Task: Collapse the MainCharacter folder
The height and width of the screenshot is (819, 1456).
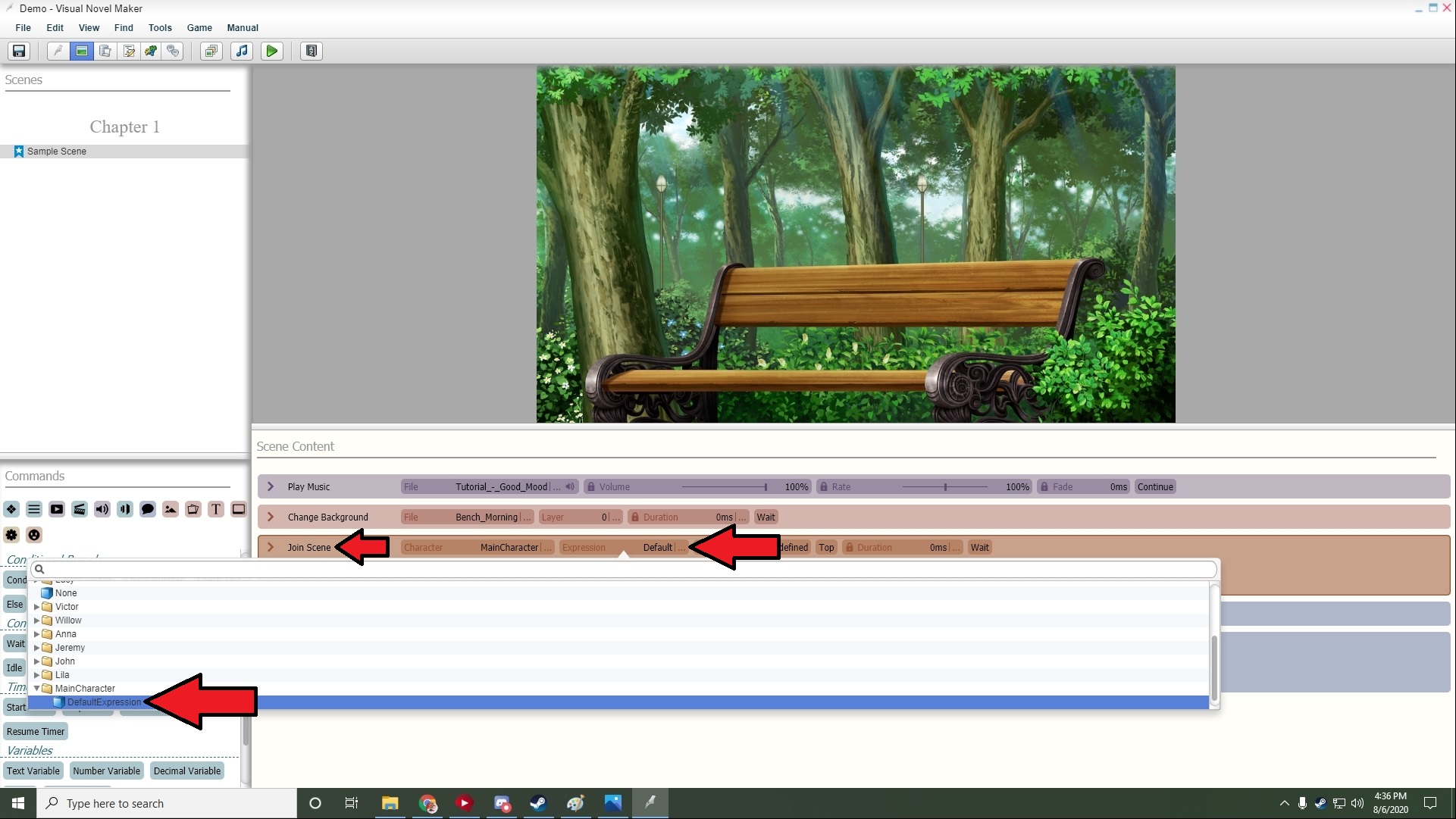Action: [36, 689]
